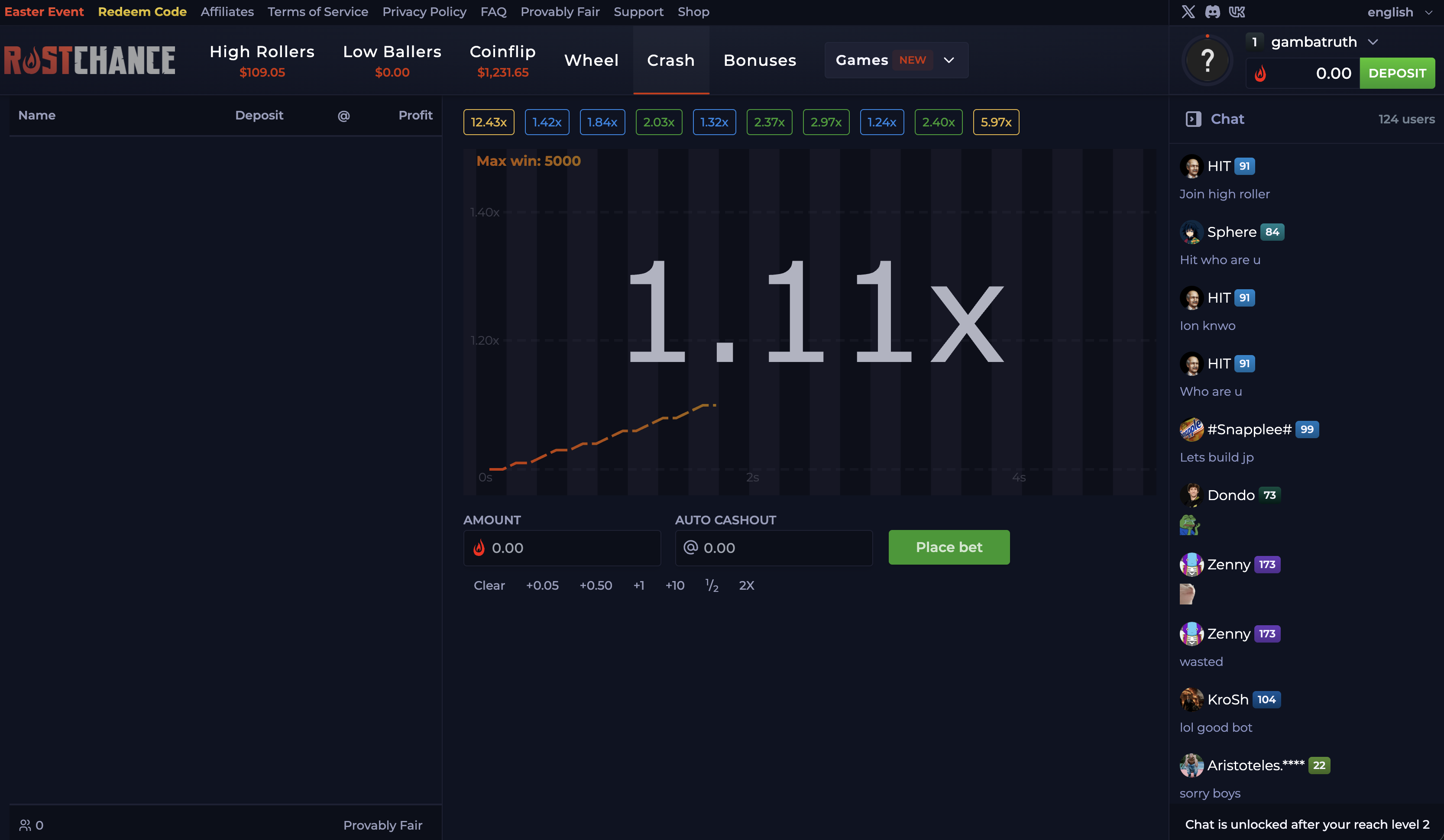This screenshot has height=840, width=1444.
Task: Click the fist emote in Zenny's message
Action: point(1187,594)
